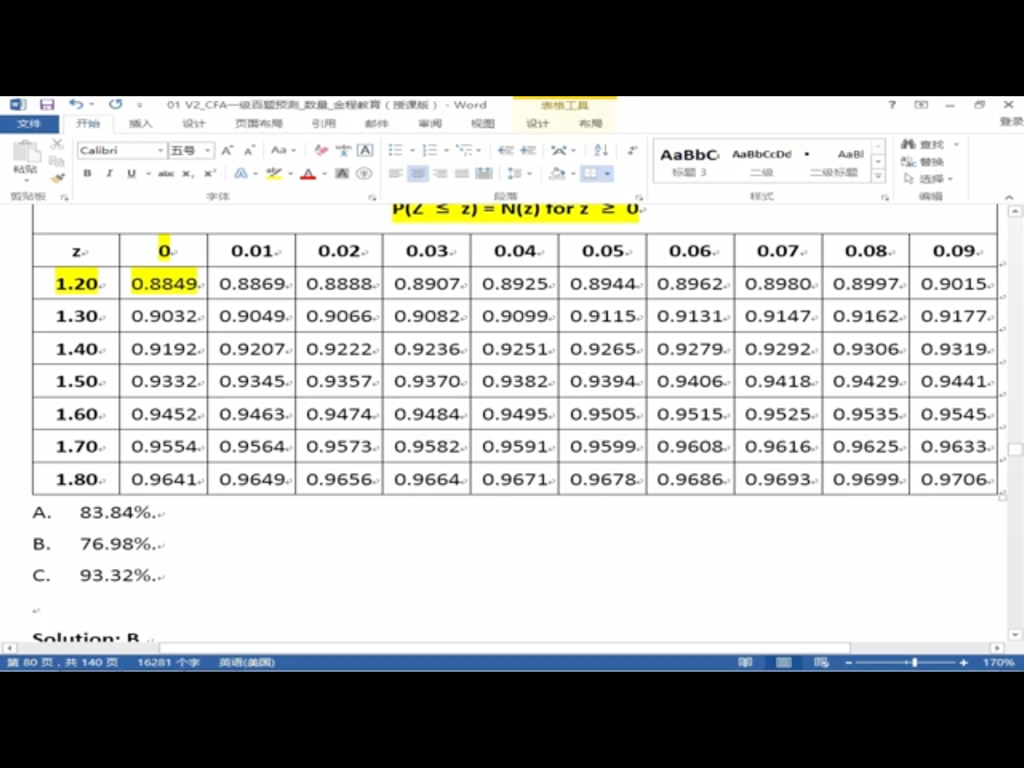
Task: Click the distributed alignment icon
Action: point(484,174)
